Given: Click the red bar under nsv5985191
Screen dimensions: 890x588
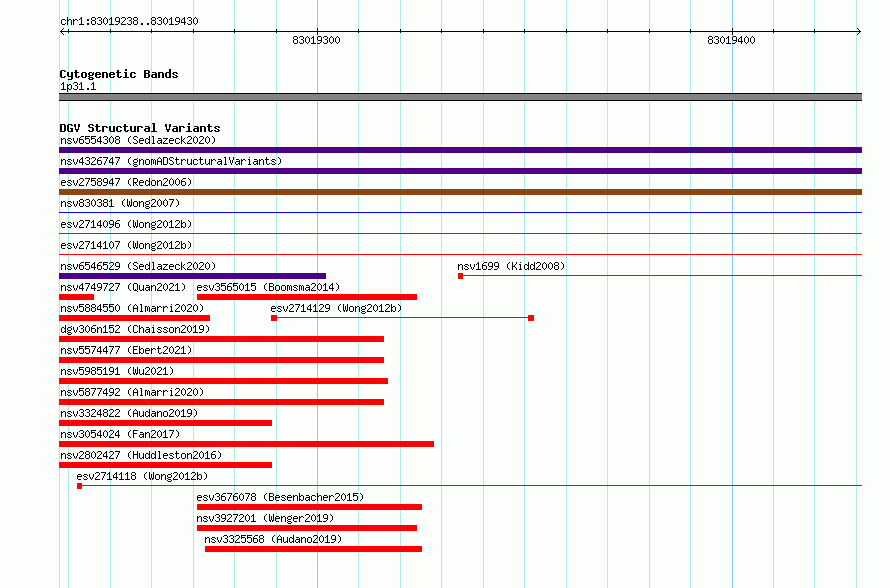Looking at the screenshot, I should pyautogui.click(x=224, y=381).
